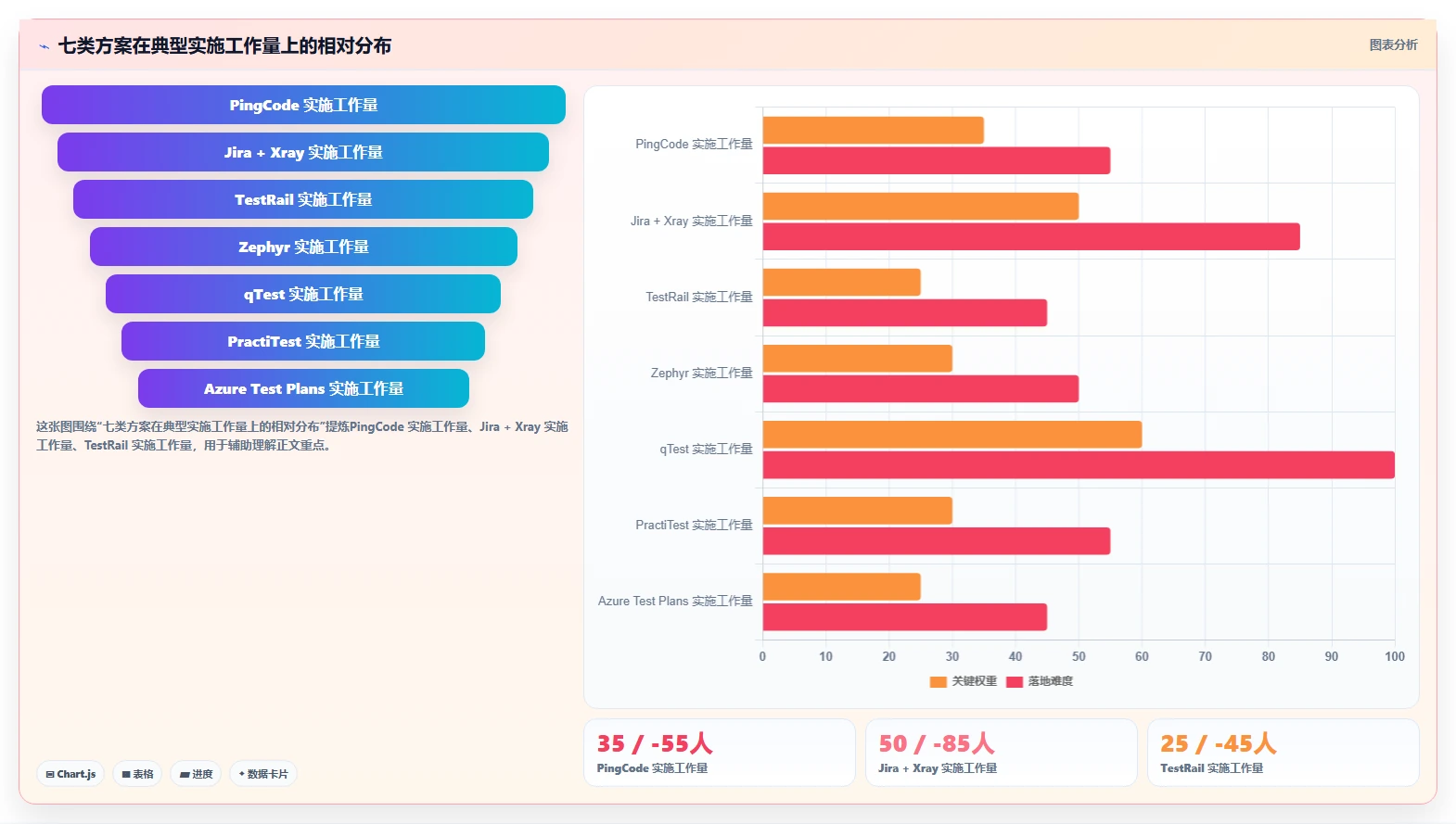The width and height of the screenshot is (1456, 824).
Task: Click the description paragraph starting with 这张图围绕
Action: 302,436
